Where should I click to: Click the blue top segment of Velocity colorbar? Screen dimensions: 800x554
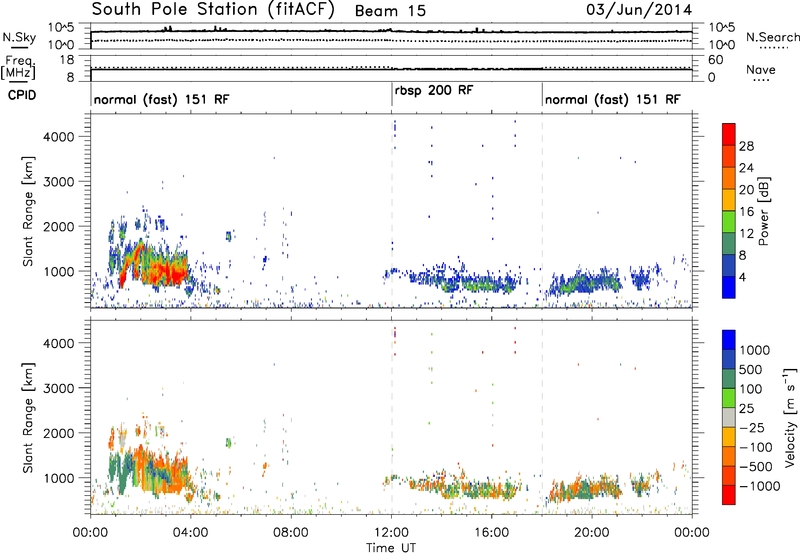[x=729, y=340]
